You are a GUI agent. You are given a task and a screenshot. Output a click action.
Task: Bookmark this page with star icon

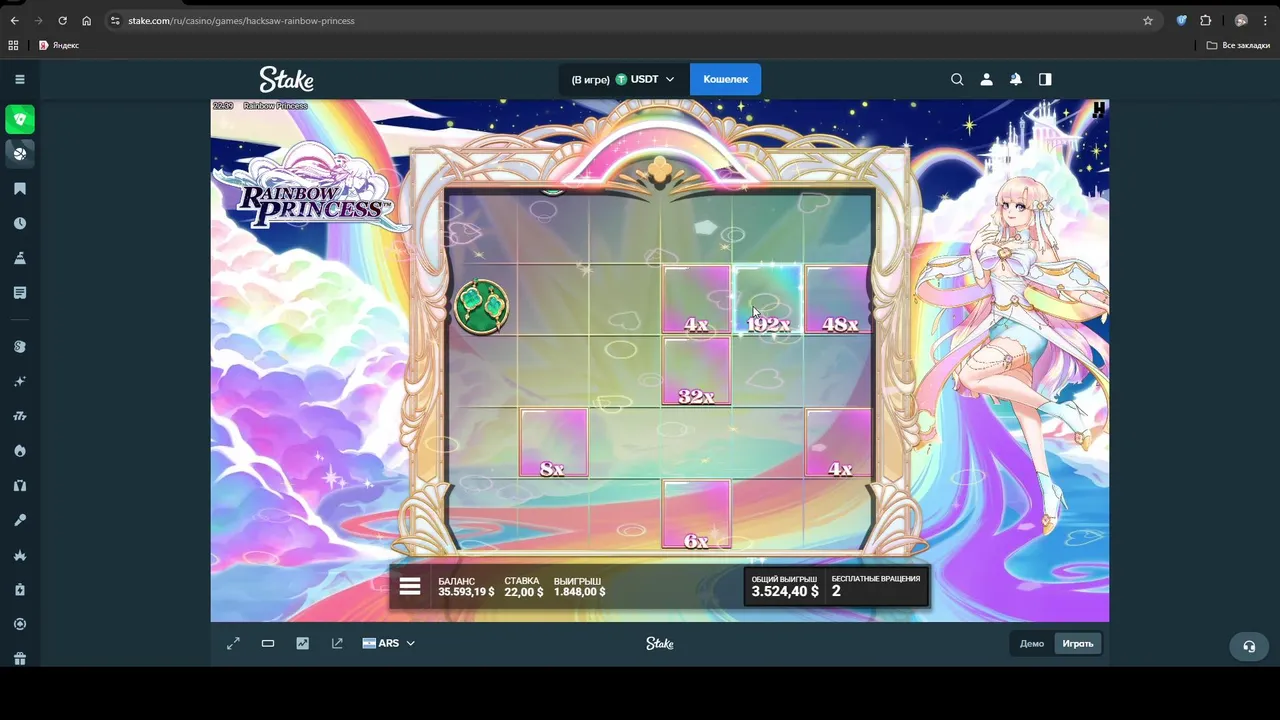pyautogui.click(x=1148, y=20)
